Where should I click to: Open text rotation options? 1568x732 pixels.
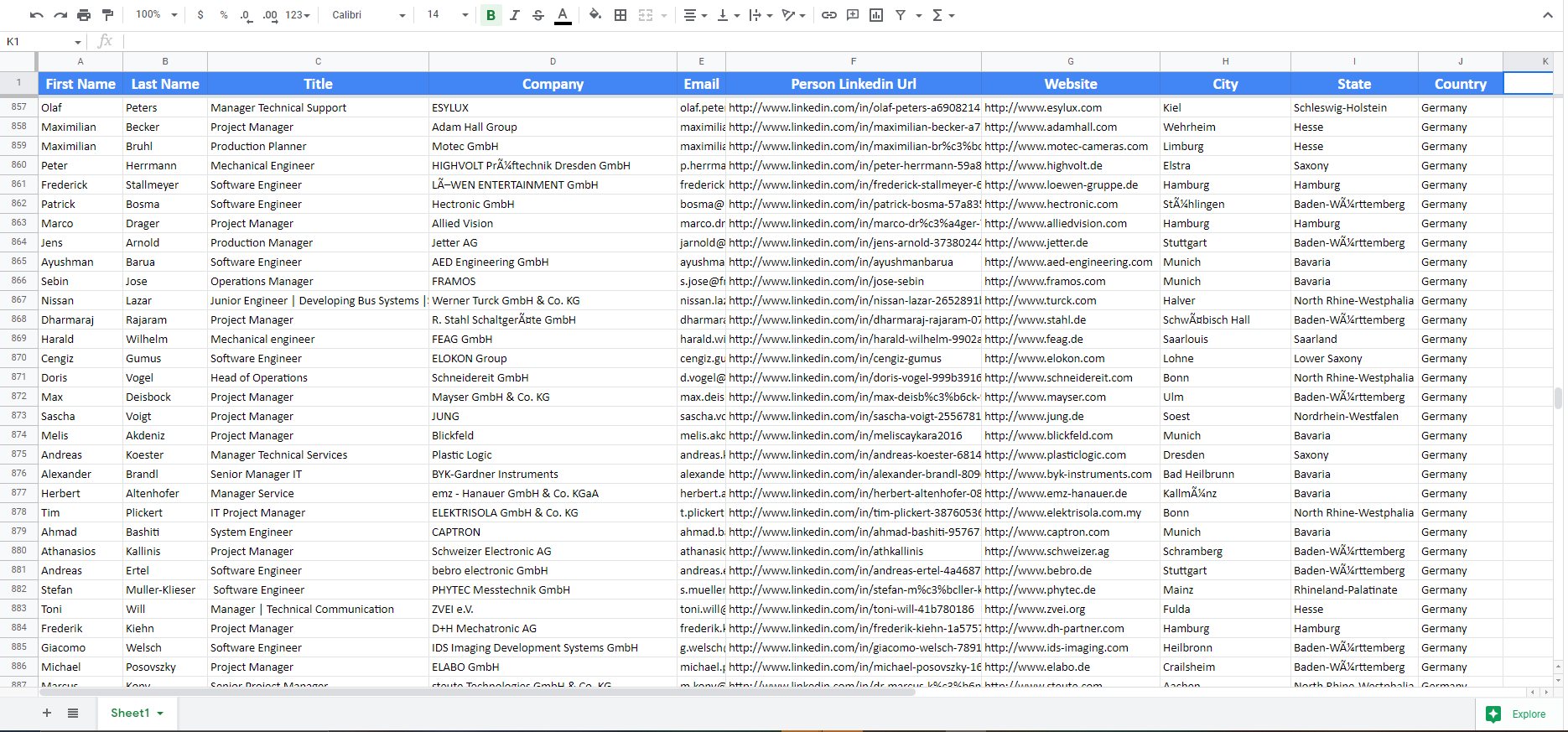[x=793, y=15]
